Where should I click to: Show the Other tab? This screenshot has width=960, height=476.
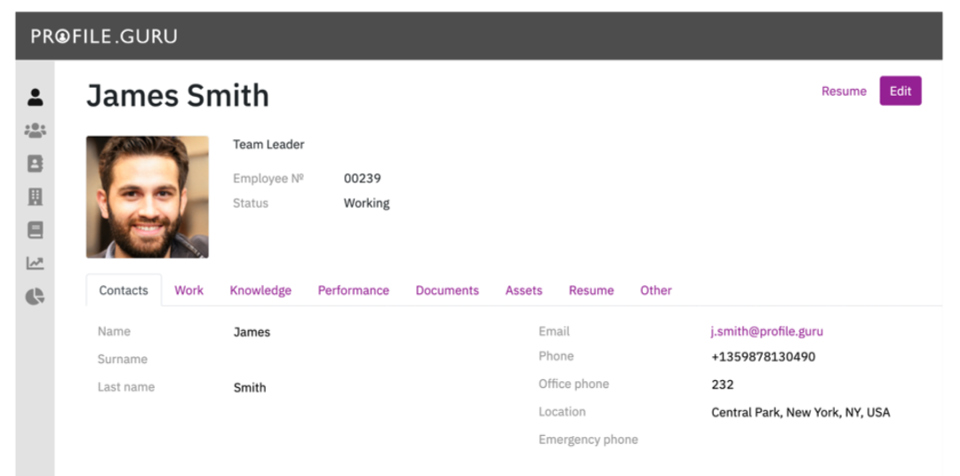[656, 290]
